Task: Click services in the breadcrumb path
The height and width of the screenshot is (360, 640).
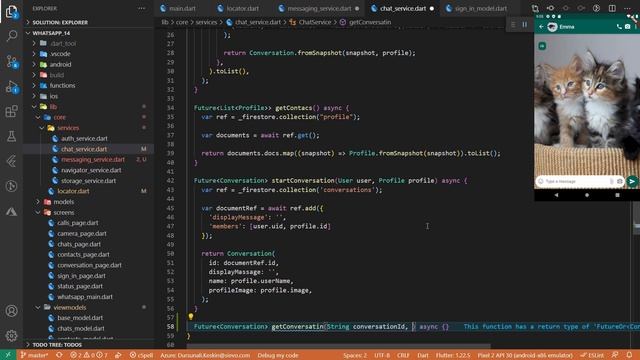Action: click(206, 22)
